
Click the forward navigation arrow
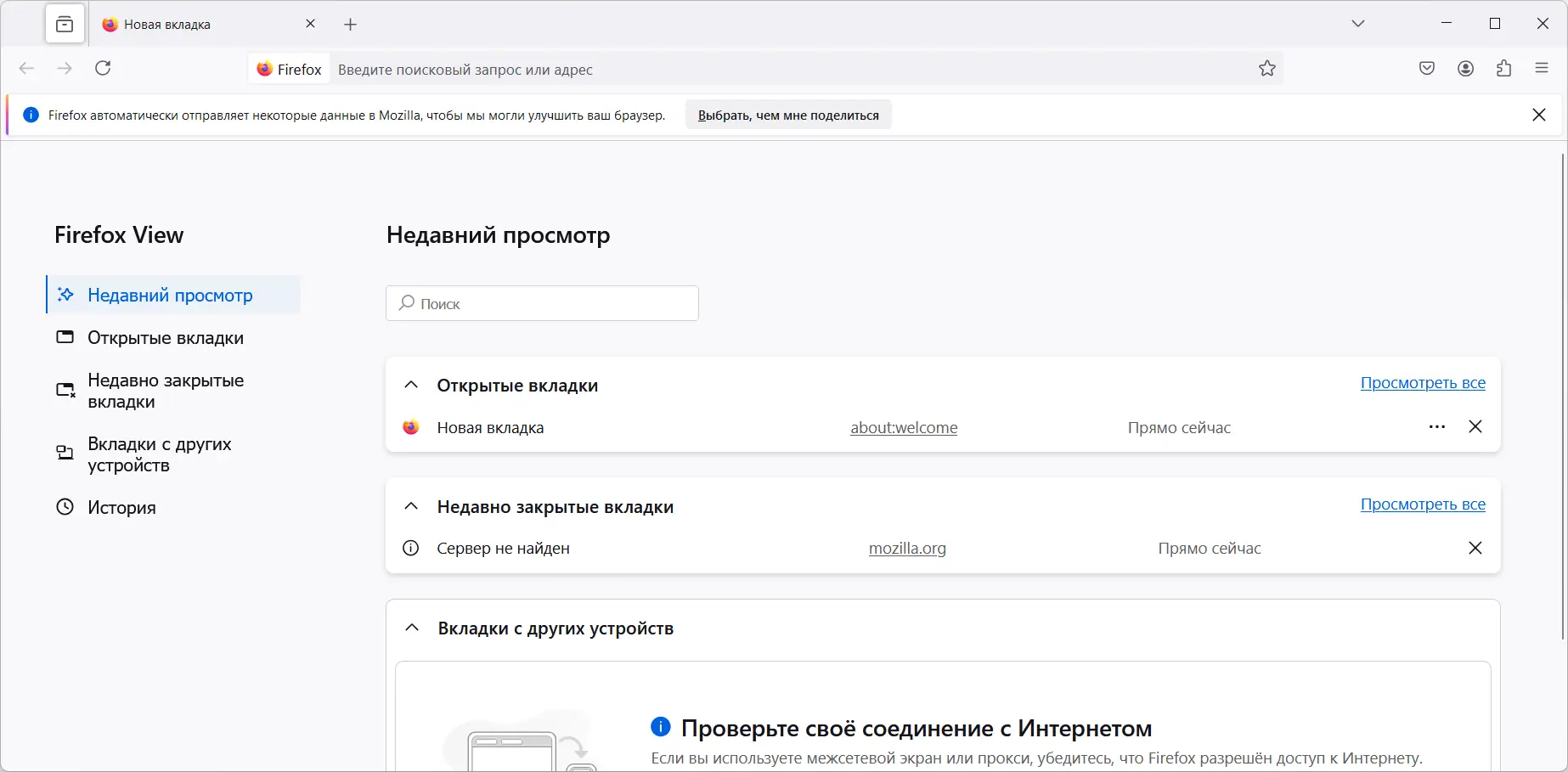coord(65,69)
